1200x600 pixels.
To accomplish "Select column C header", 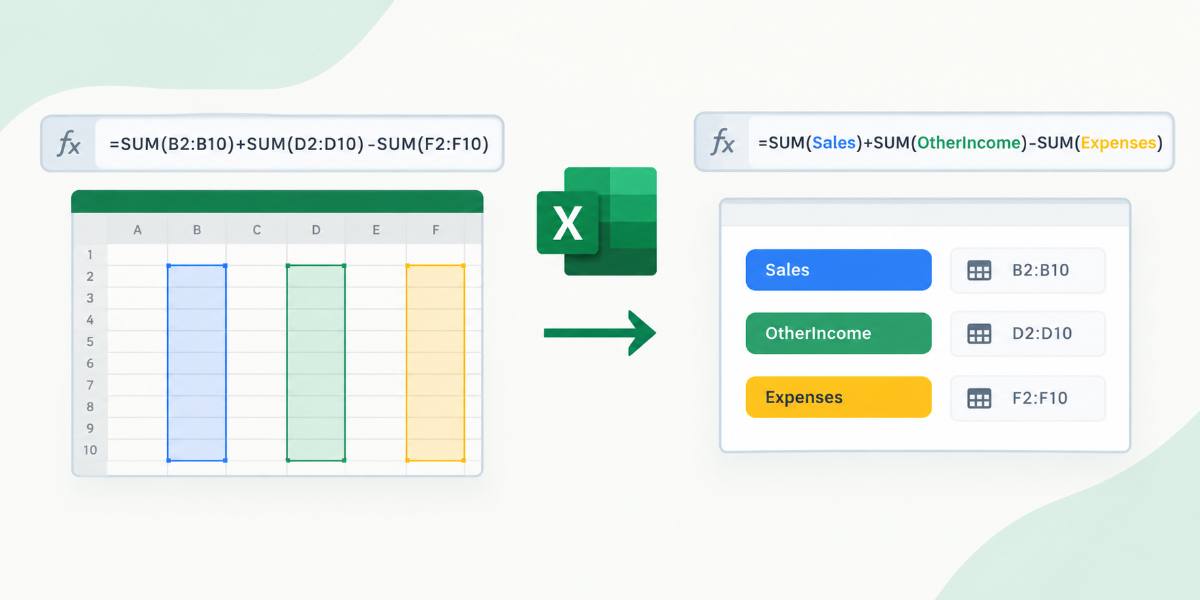I will 256,230.
